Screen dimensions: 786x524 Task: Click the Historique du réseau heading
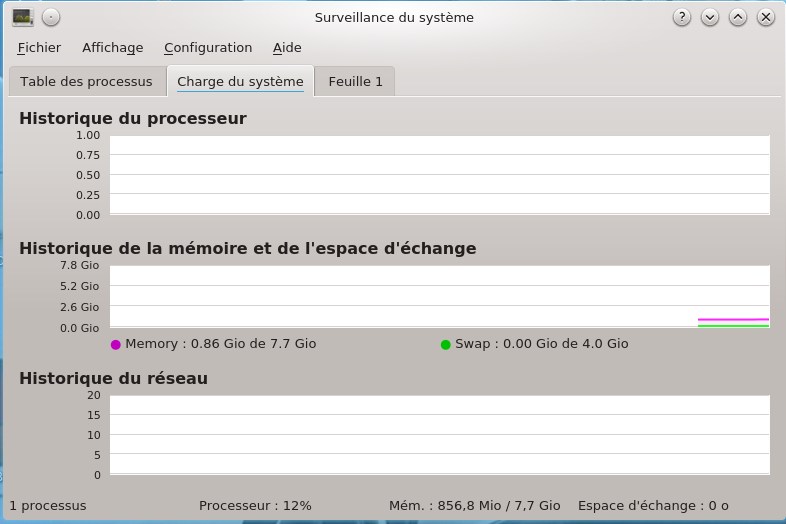click(113, 378)
